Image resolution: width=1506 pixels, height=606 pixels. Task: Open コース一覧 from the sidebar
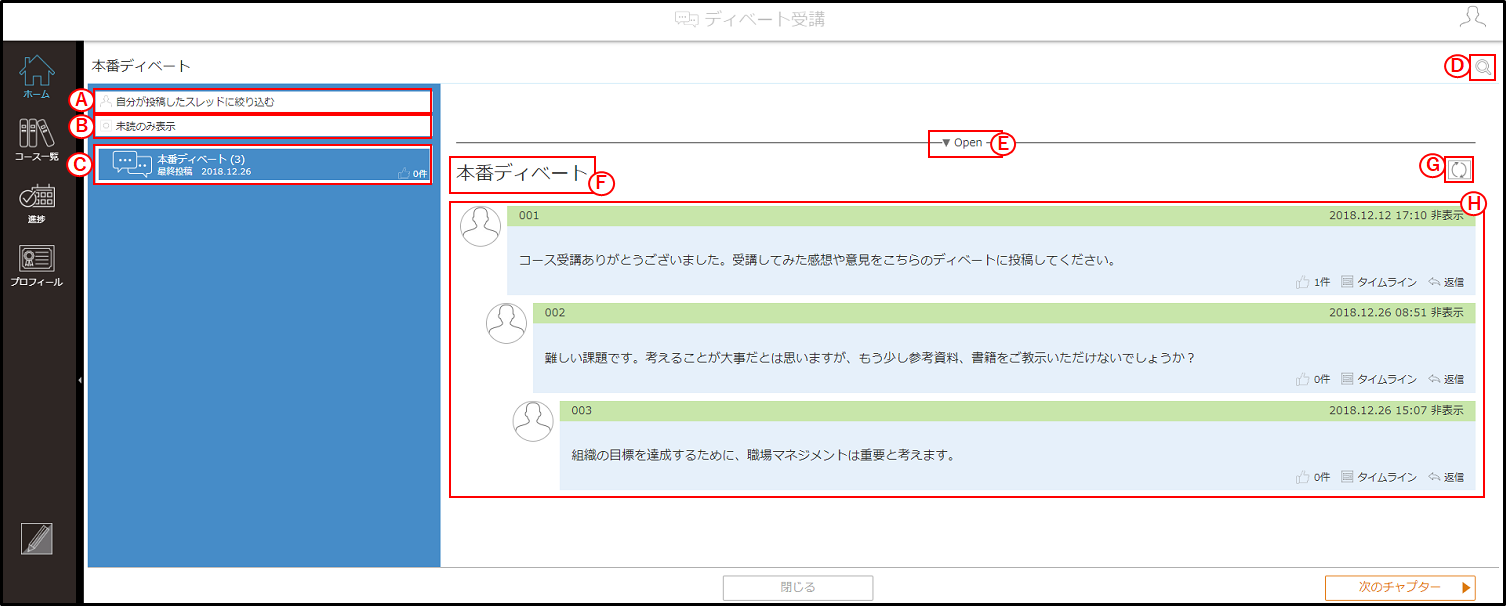click(x=37, y=140)
